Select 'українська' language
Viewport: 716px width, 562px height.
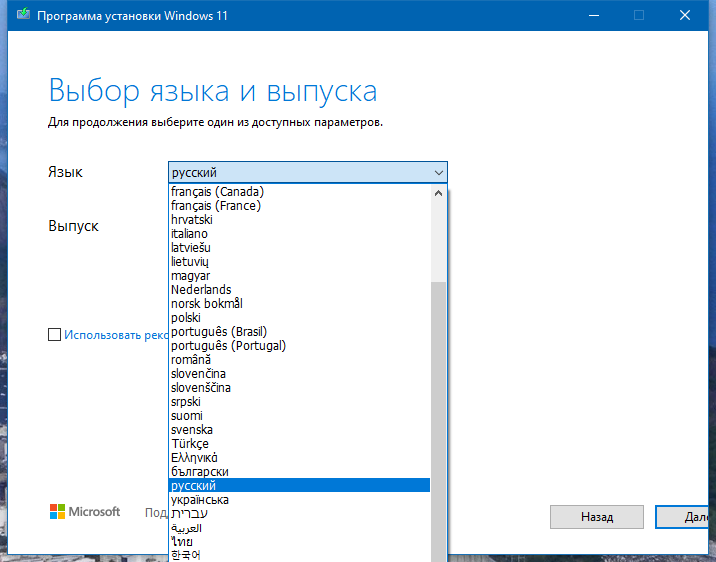[299, 499]
